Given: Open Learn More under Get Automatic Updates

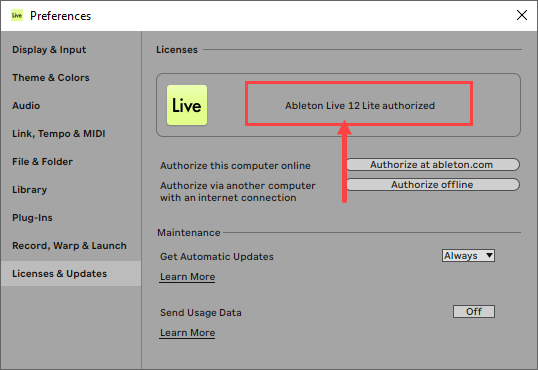Looking at the screenshot, I should 188,277.
